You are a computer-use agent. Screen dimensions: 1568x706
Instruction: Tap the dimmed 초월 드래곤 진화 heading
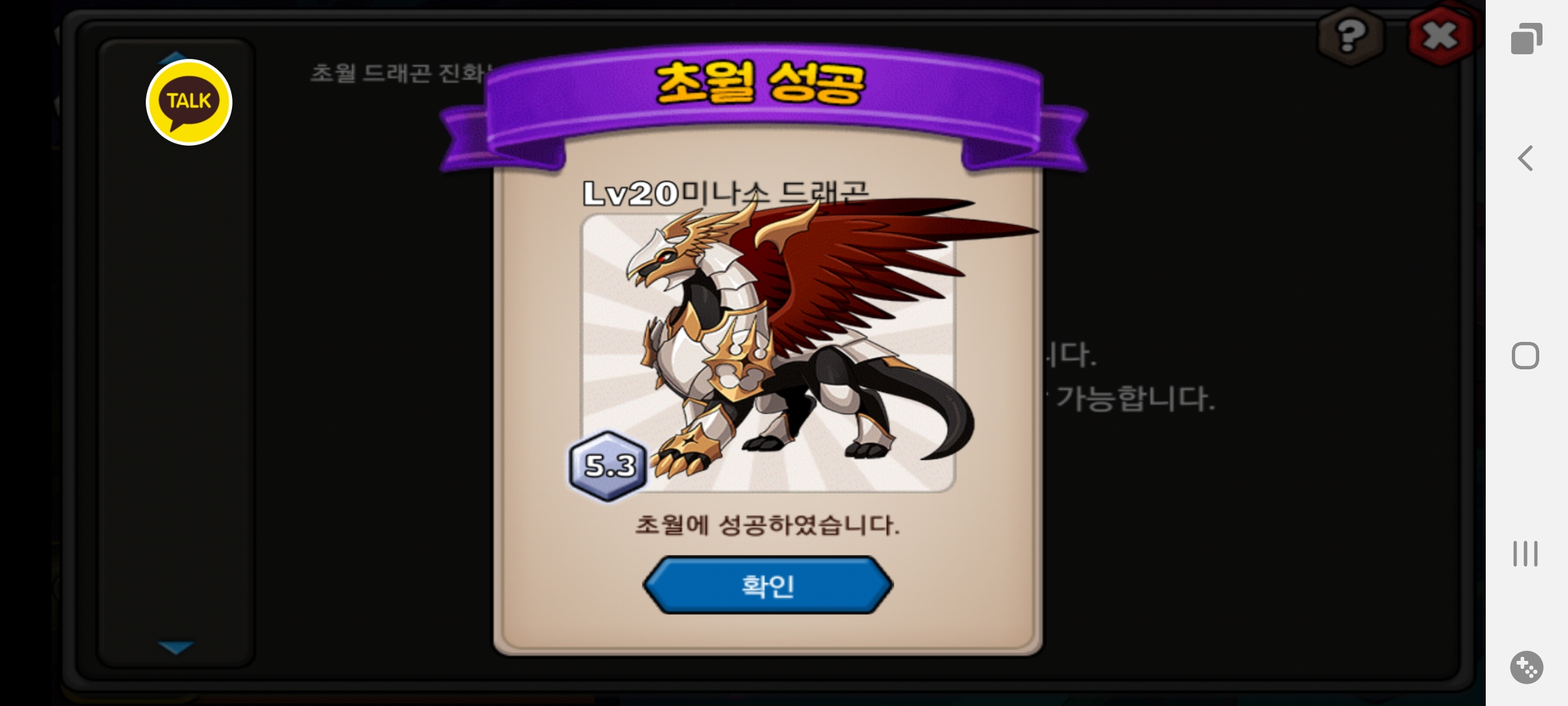[x=399, y=73]
